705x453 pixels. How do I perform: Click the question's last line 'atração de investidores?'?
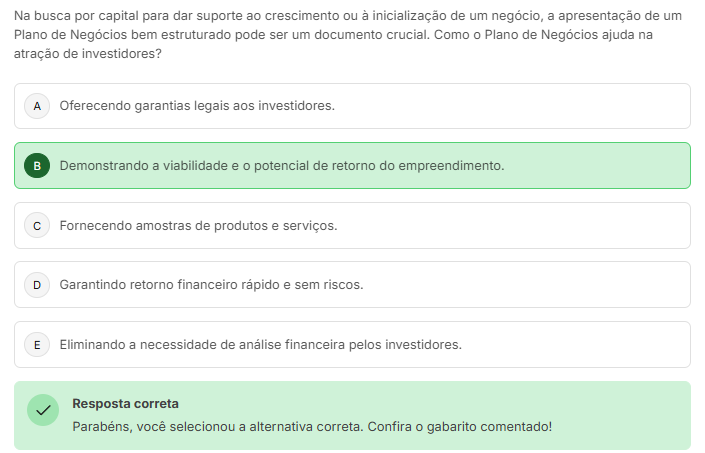pos(88,53)
